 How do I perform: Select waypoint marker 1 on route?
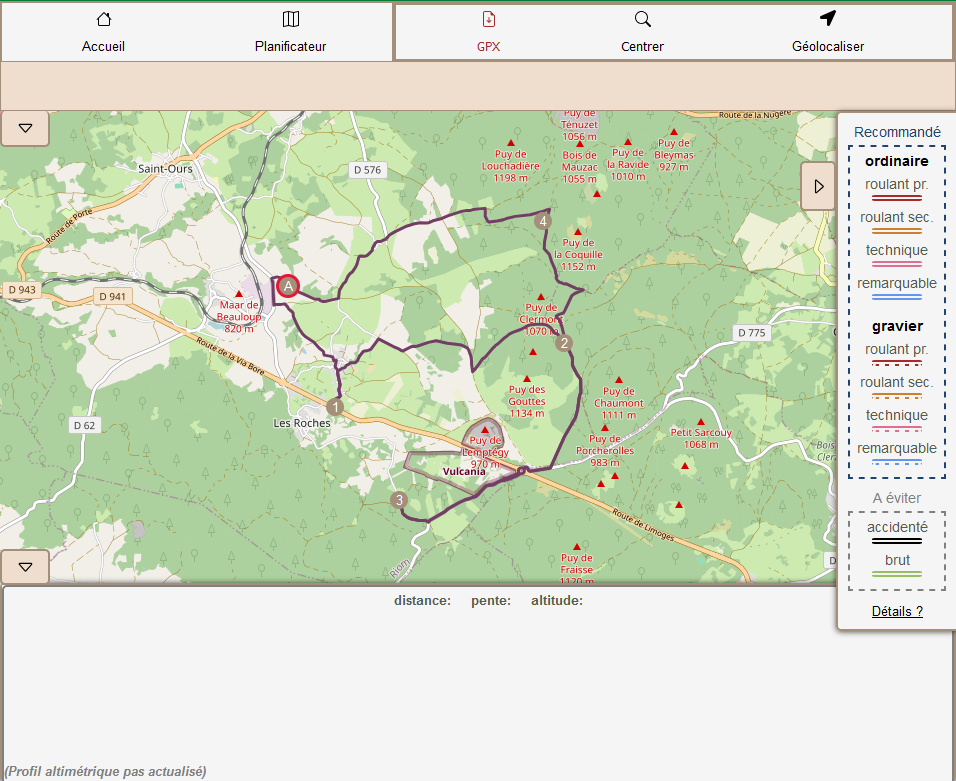point(334,407)
